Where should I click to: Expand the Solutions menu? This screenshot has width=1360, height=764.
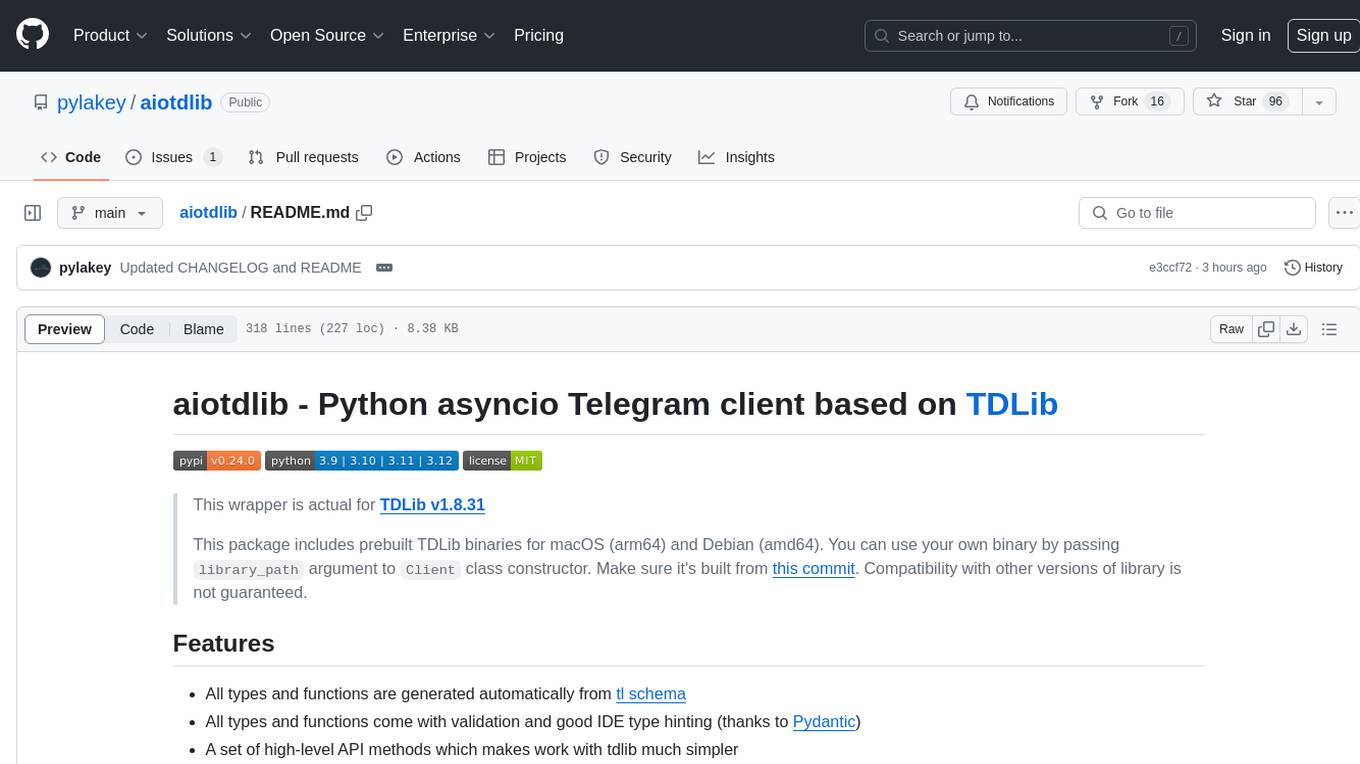209,35
